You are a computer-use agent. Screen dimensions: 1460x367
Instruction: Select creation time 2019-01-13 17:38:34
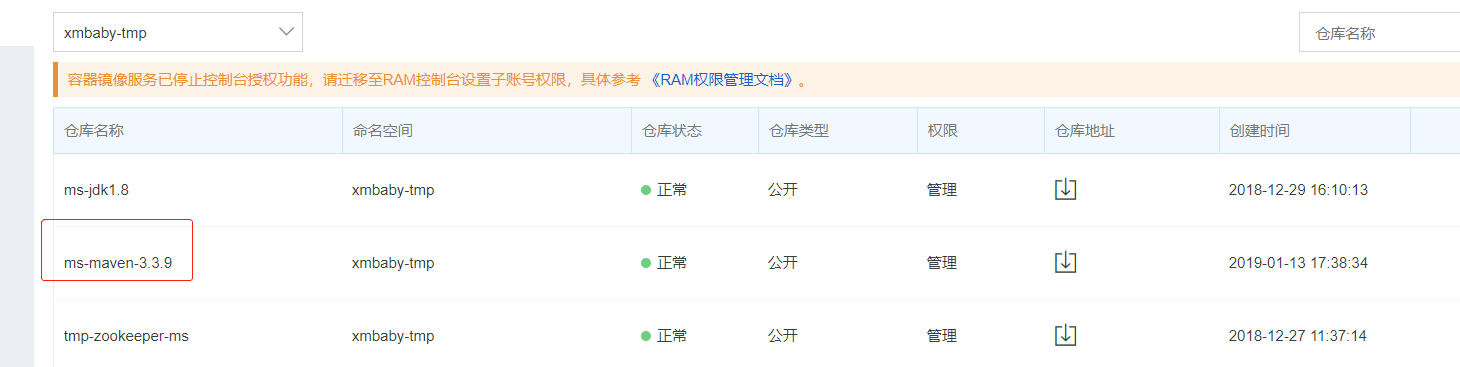tap(1298, 263)
